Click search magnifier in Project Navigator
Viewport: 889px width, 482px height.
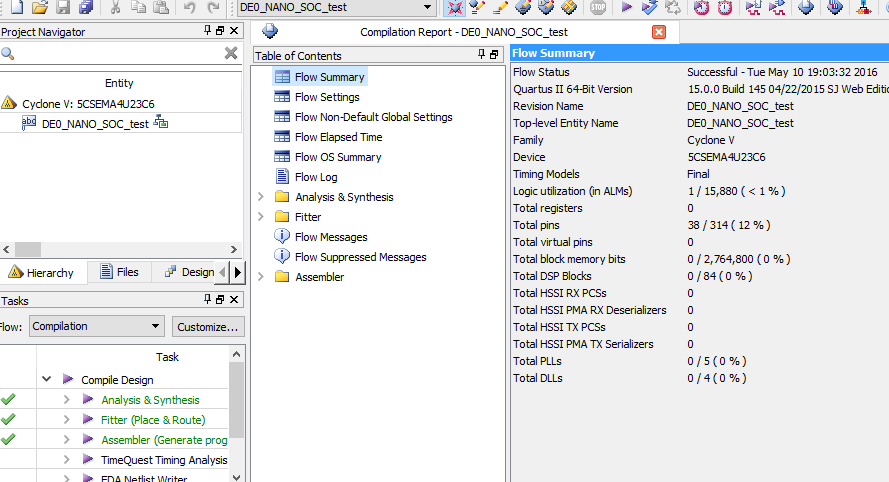tap(7, 54)
